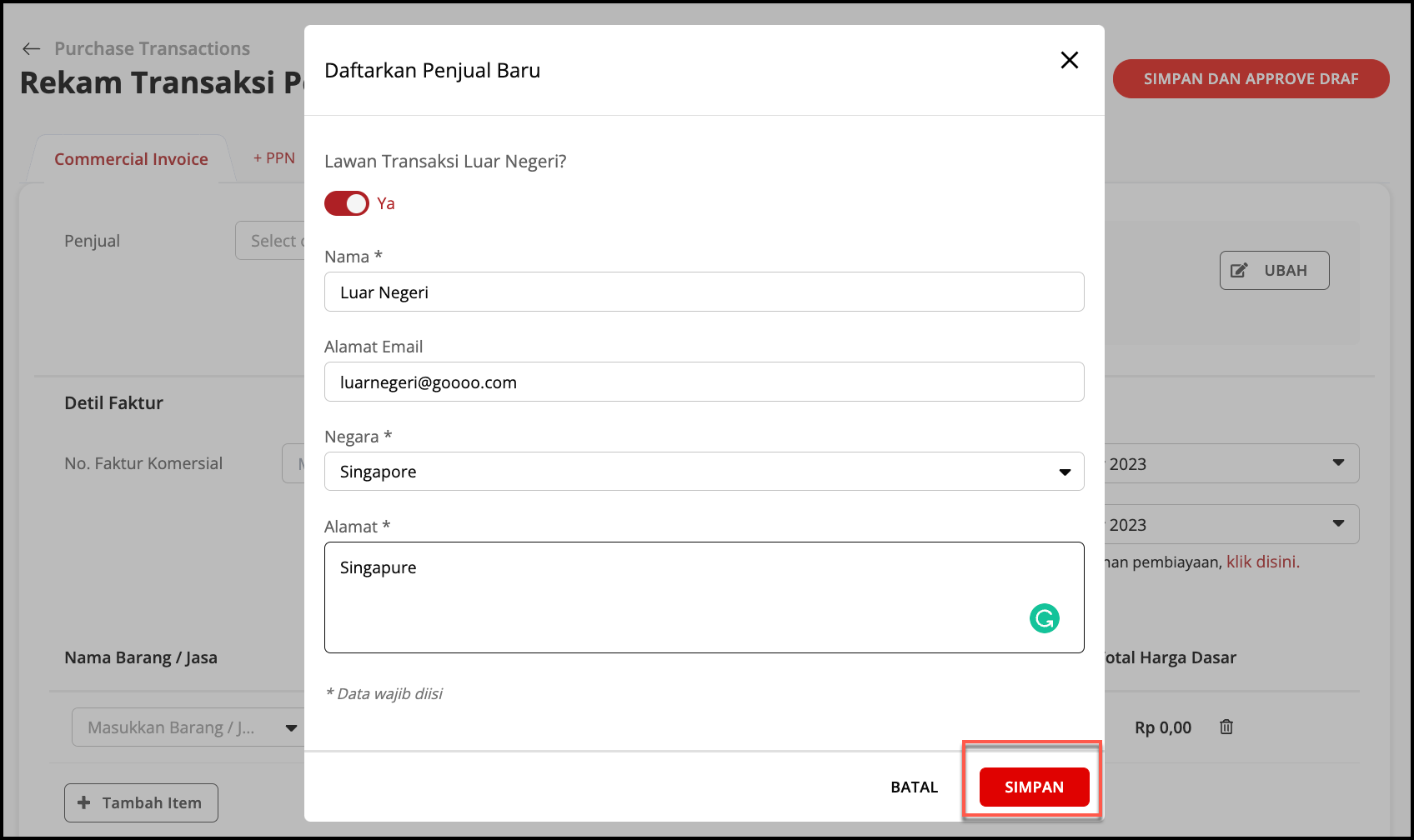Click the Nama input field
Image resolution: width=1414 pixels, height=840 pixels.
point(704,292)
